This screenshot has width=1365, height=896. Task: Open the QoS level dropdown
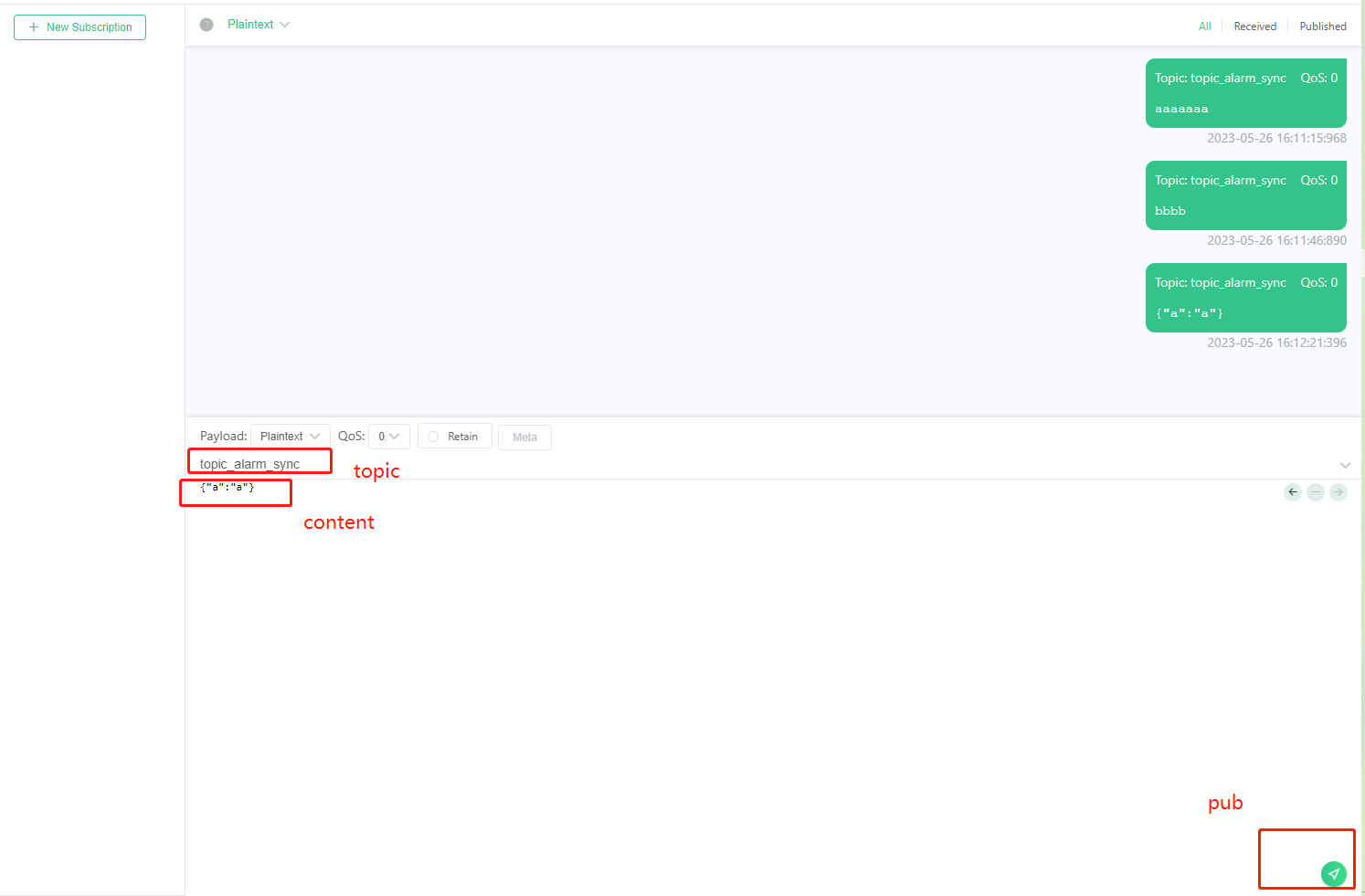pos(388,436)
